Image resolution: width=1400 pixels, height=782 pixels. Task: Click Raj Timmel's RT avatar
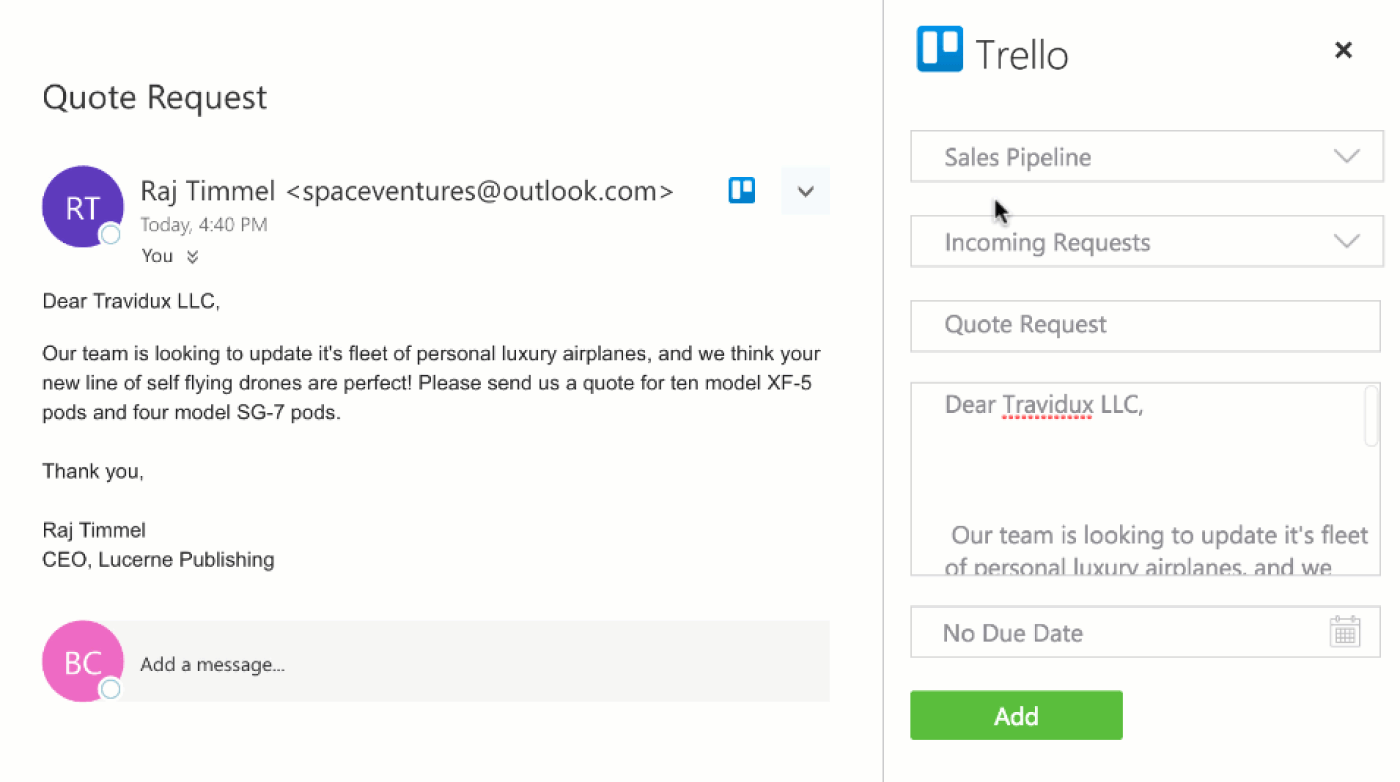coord(82,206)
